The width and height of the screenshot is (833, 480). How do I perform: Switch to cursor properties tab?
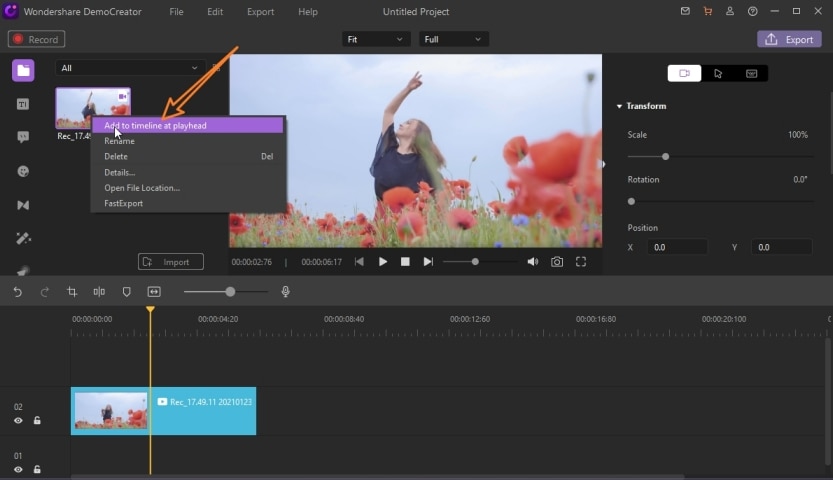click(718, 73)
